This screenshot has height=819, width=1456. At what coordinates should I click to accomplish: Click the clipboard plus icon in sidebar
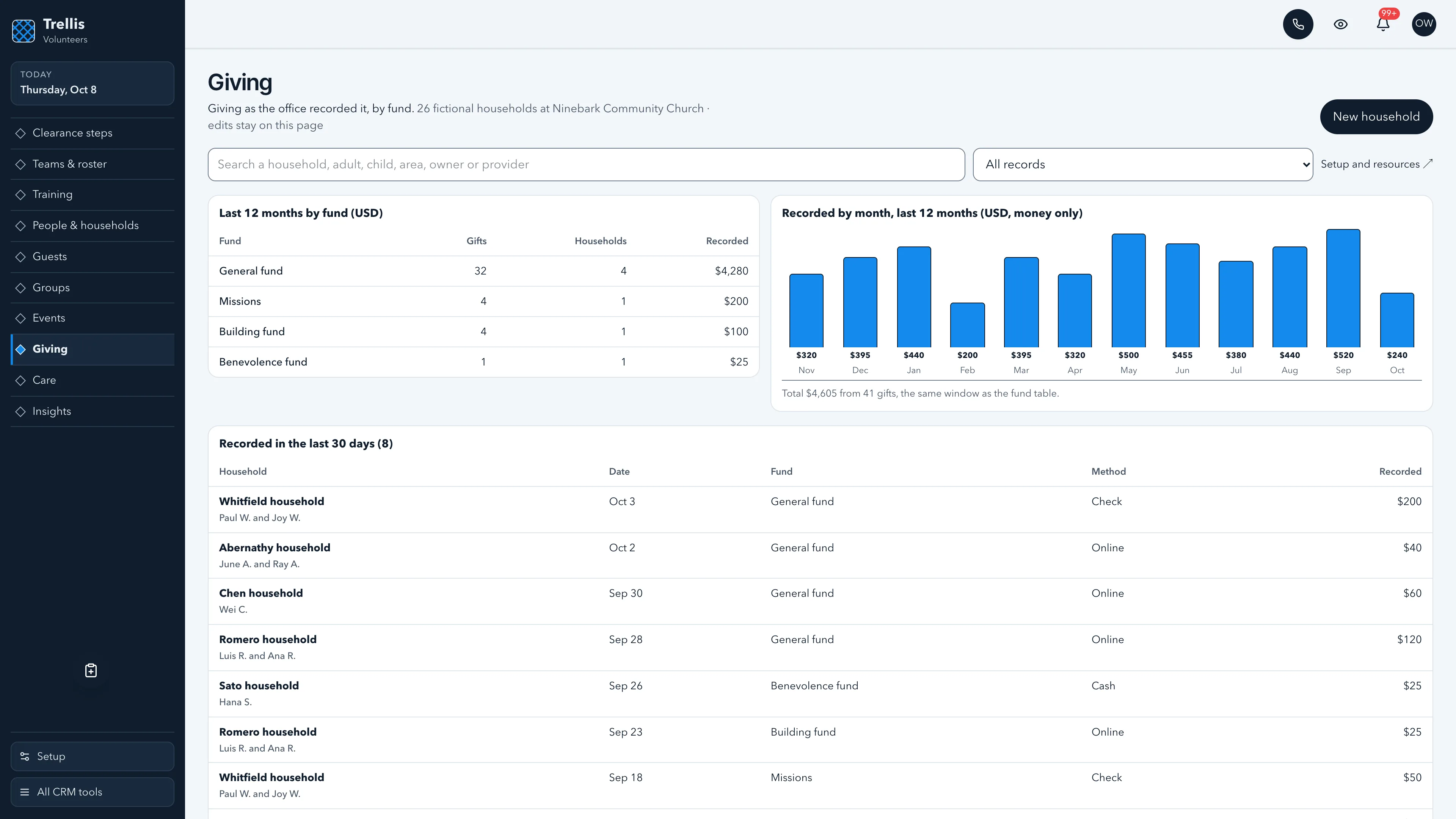[91, 670]
